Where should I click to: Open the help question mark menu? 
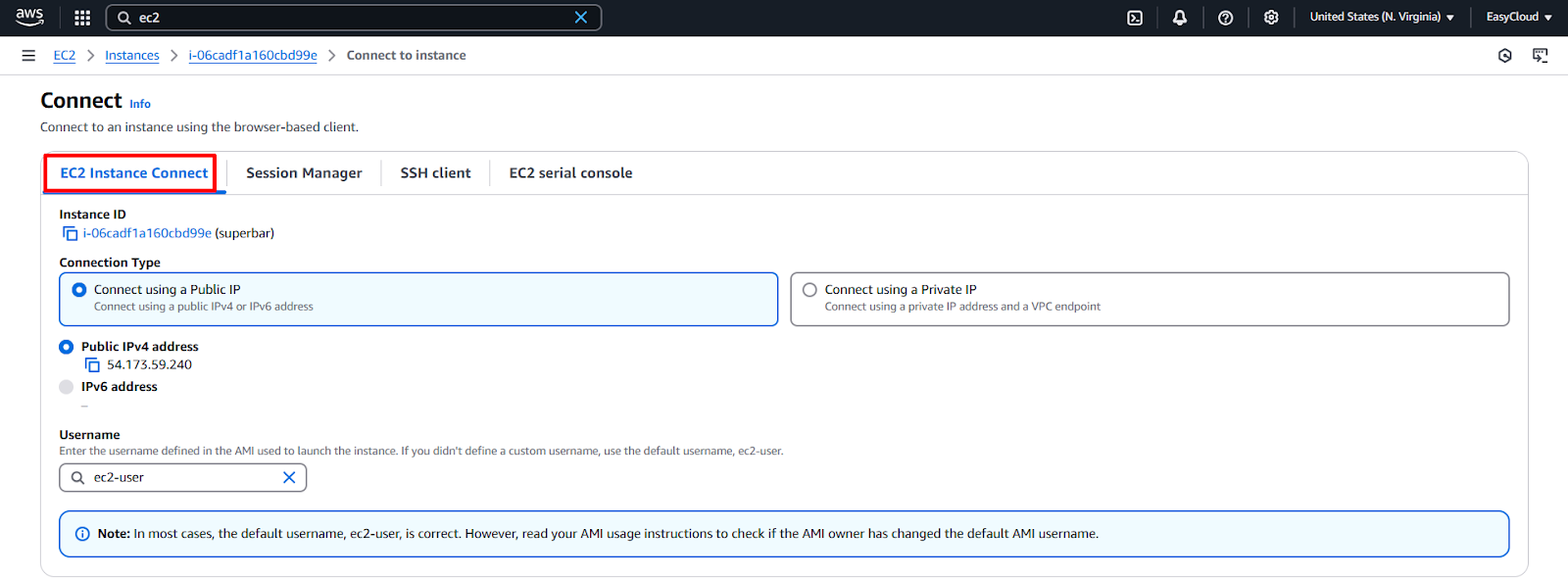point(1225,18)
